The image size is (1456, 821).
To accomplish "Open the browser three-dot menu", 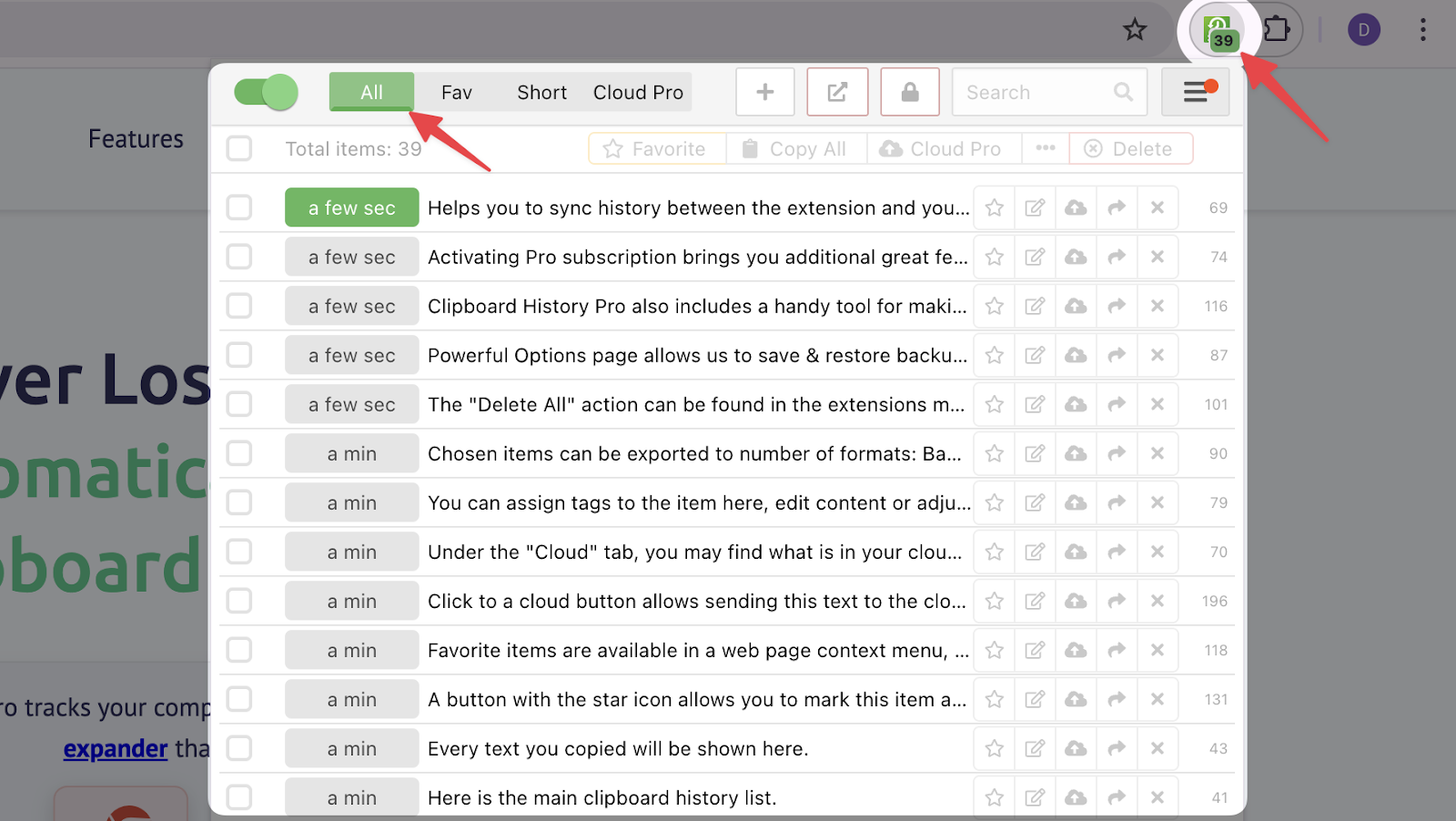I will [1423, 30].
